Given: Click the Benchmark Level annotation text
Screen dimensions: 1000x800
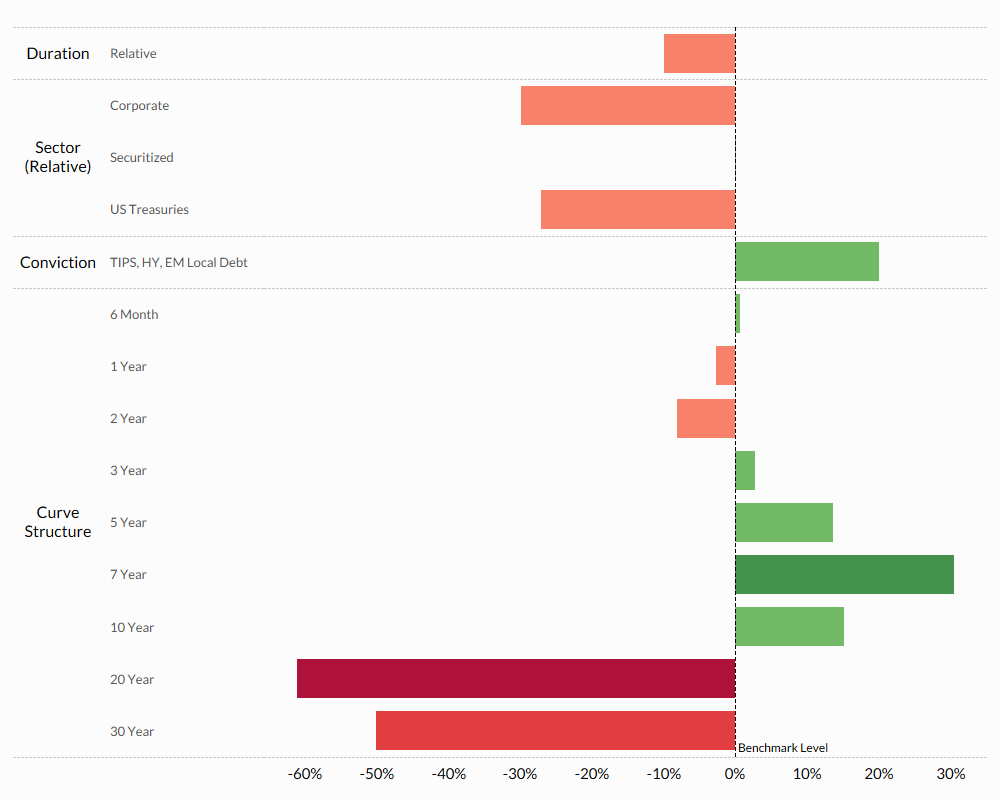Looking at the screenshot, I should click(783, 748).
